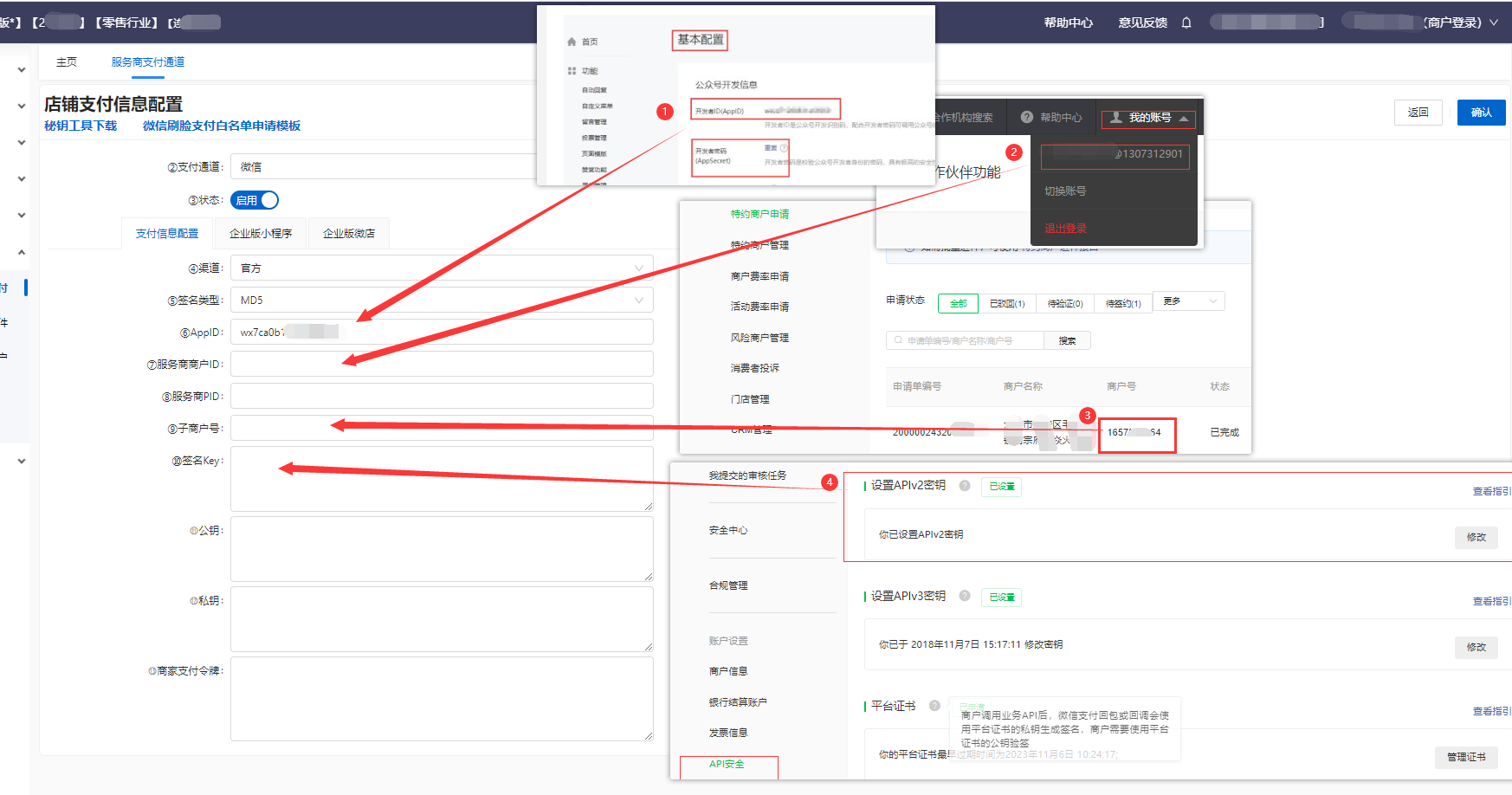Select 发票信息 in side menu
The image size is (1512, 795).
(728, 733)
